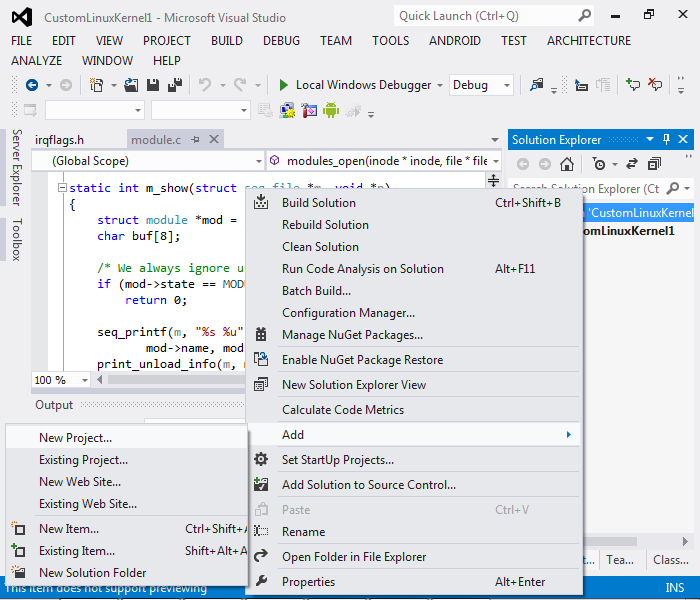
Task: Toggle Solution Explorer auto-hide pin
Action: pos(667,139)
